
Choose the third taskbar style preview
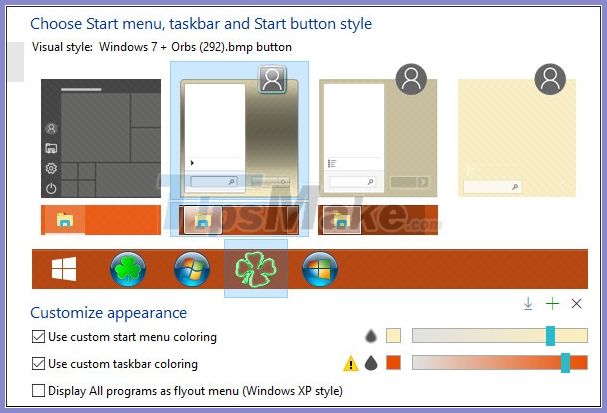378,220
